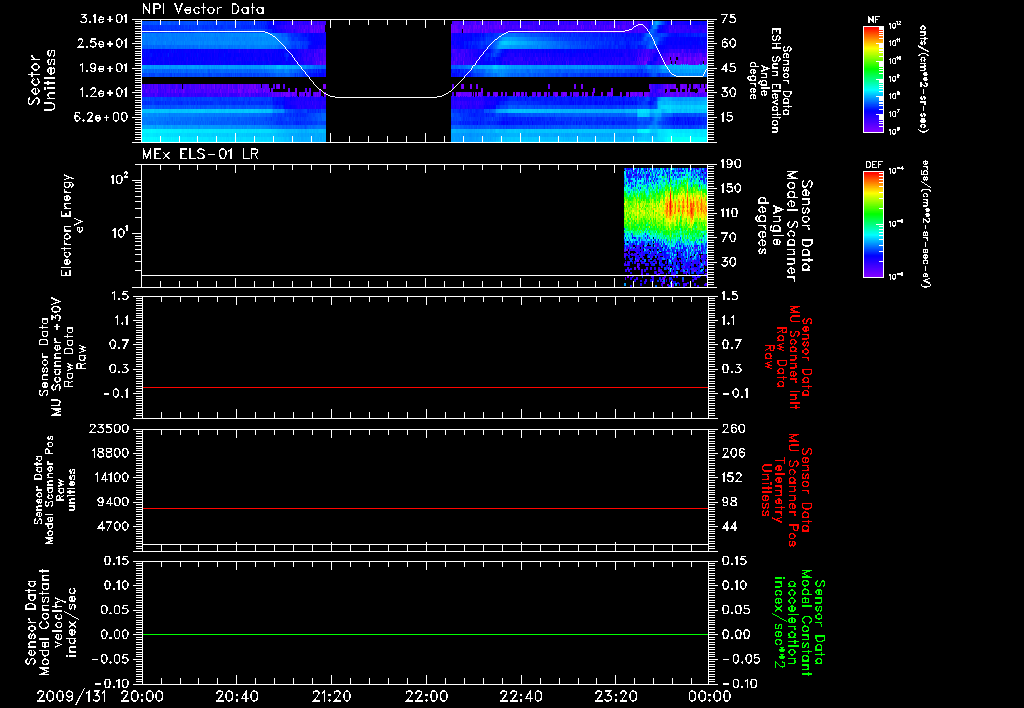This screenshot has width=1024, height=708.
Task: Click the 152 telemetry tick label
Action: coord(732,477)
